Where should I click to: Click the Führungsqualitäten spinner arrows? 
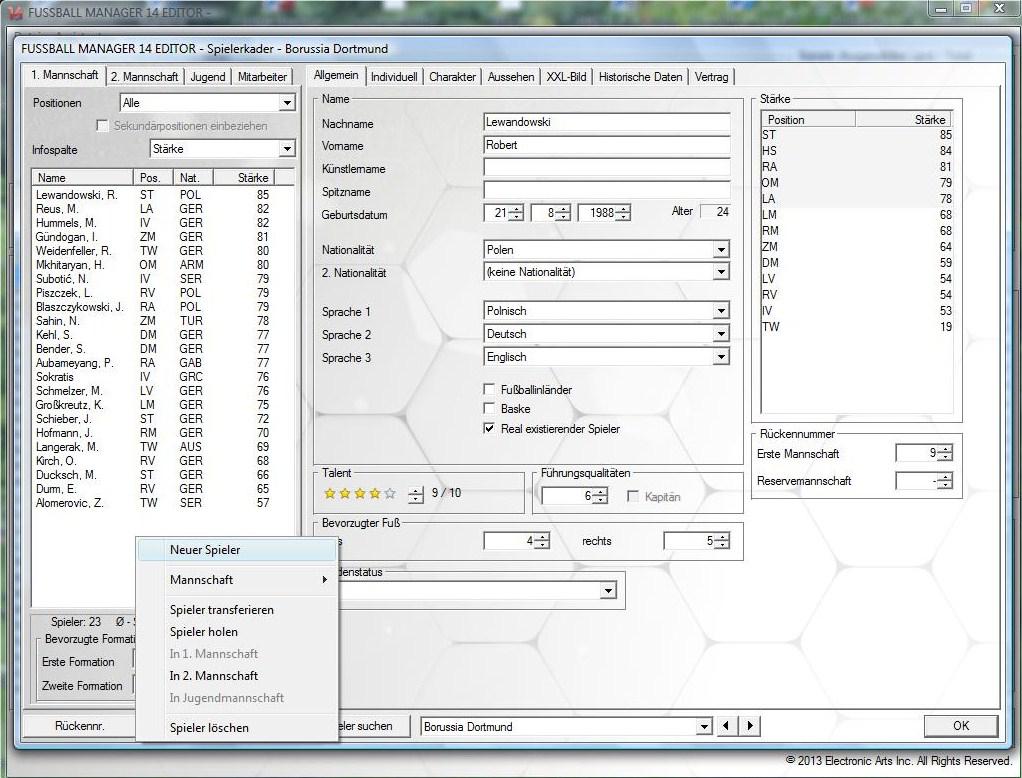pos(600,496)
